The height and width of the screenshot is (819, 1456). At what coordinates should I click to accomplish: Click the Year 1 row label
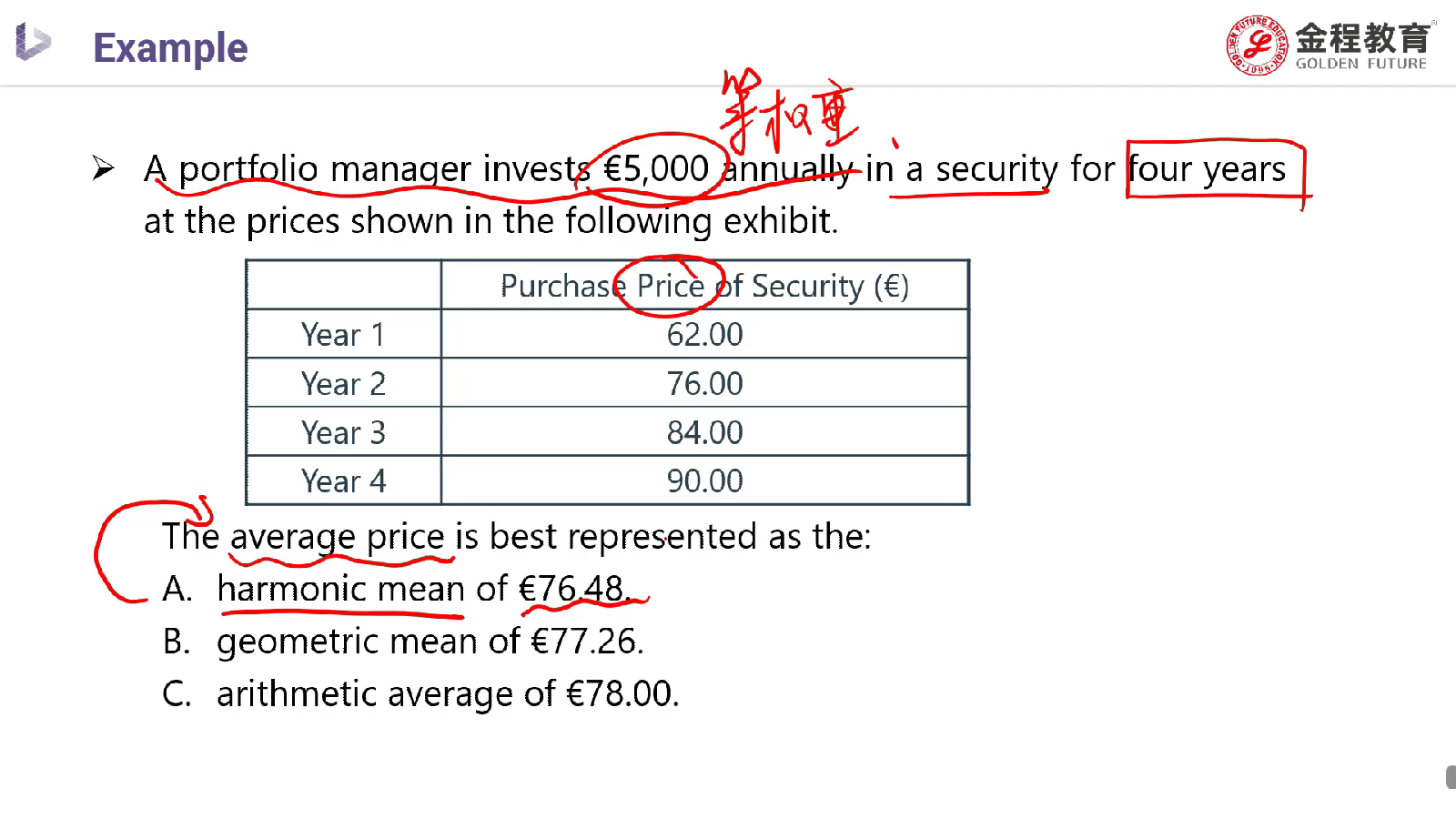click(x=343, y=335)
